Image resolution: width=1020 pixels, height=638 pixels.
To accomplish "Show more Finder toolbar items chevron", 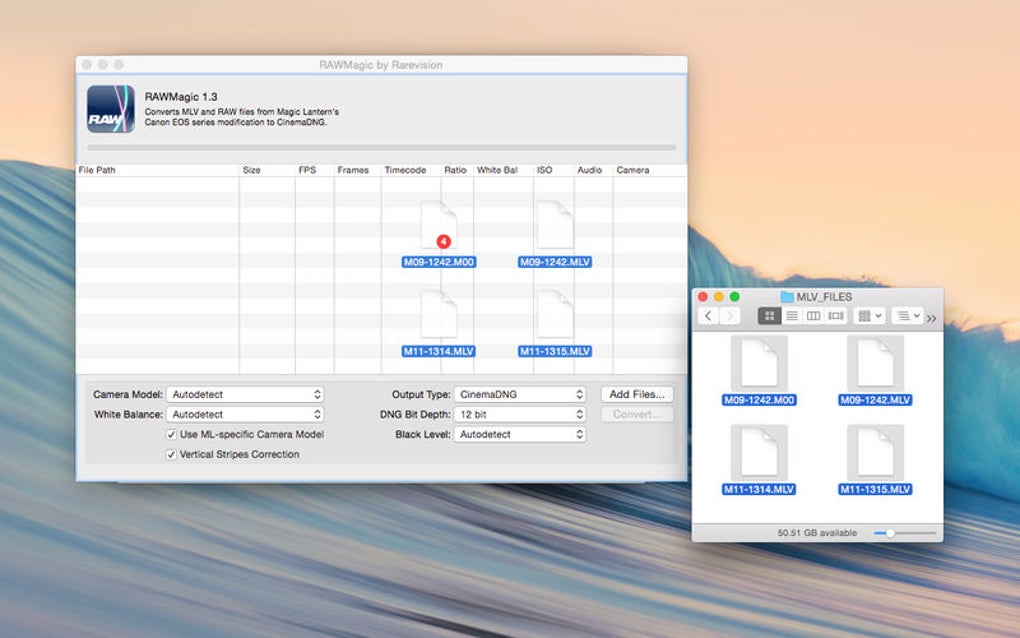I will 932,318.
